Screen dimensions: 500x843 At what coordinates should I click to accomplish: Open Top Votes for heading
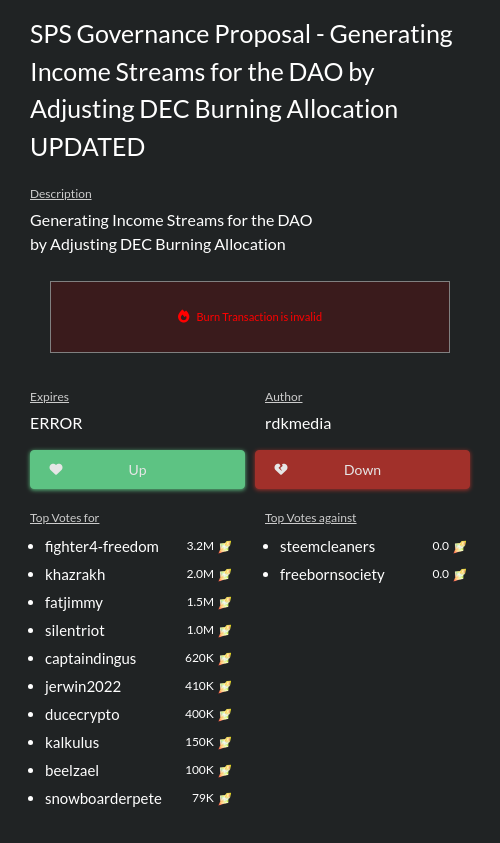(65, 518)
